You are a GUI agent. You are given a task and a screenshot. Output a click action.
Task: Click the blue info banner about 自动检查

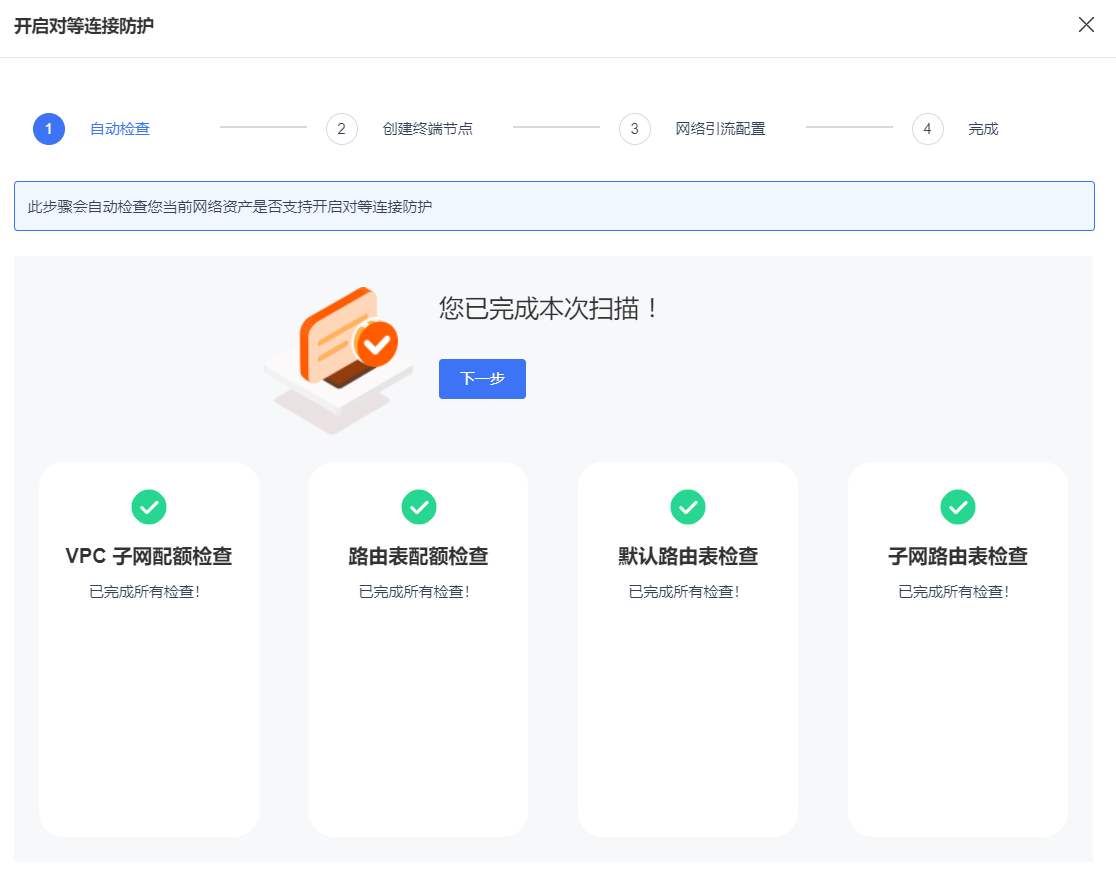tap(554, 206)
